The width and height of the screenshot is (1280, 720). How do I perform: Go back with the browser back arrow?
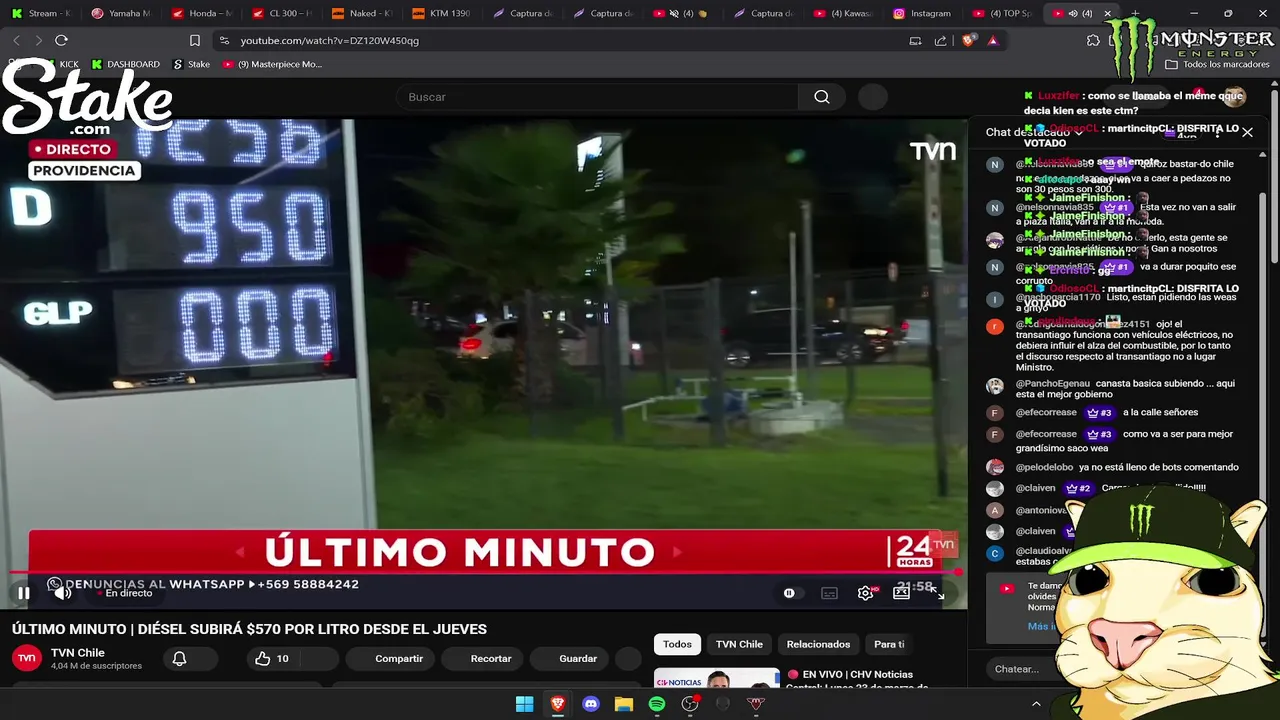point(16,40)
